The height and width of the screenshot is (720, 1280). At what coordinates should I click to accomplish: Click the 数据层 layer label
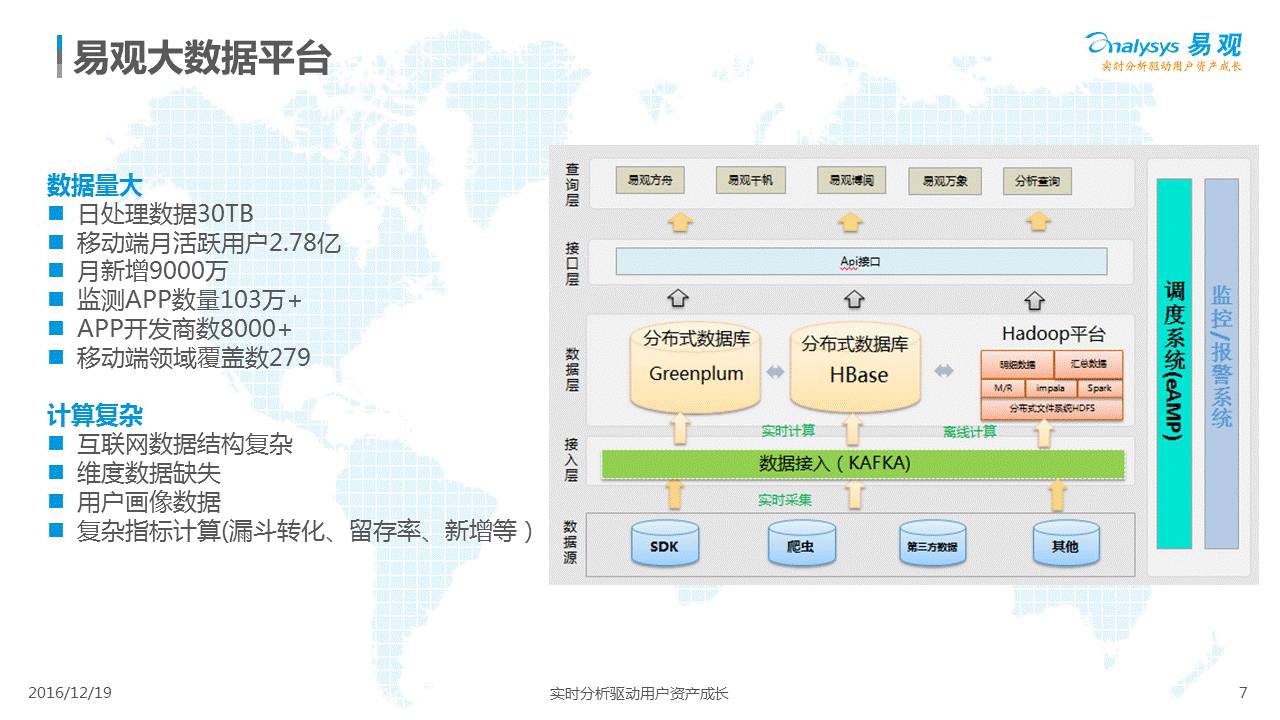pyautogui.click(x=572, y=370)
